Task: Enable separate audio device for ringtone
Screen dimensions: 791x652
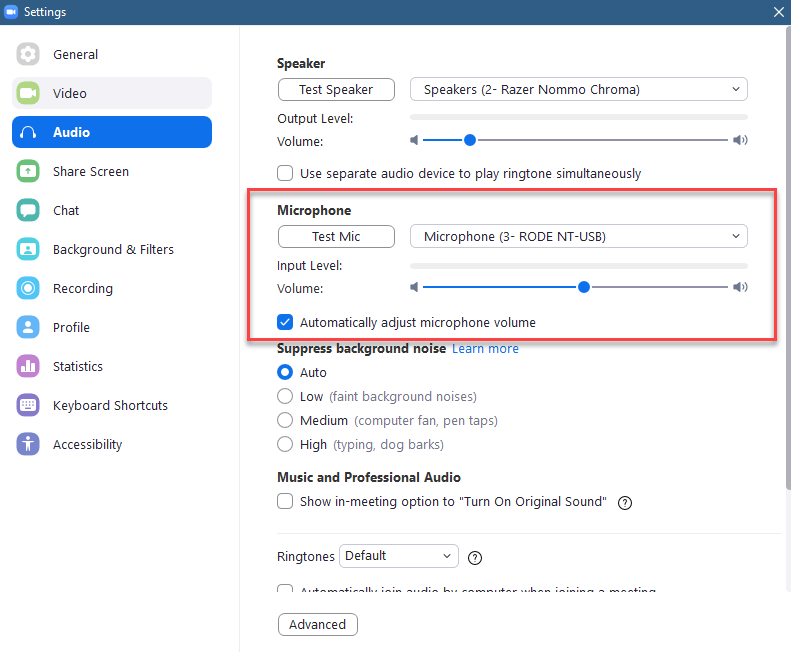Action: [285, 173]
